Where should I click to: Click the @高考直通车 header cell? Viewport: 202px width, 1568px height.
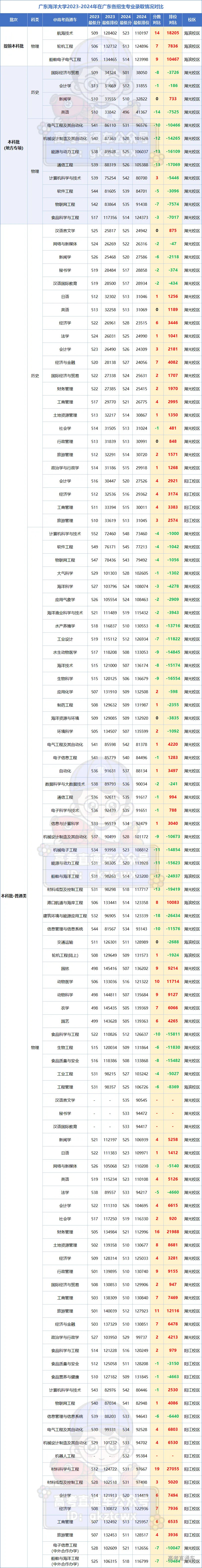coord(65,19)
